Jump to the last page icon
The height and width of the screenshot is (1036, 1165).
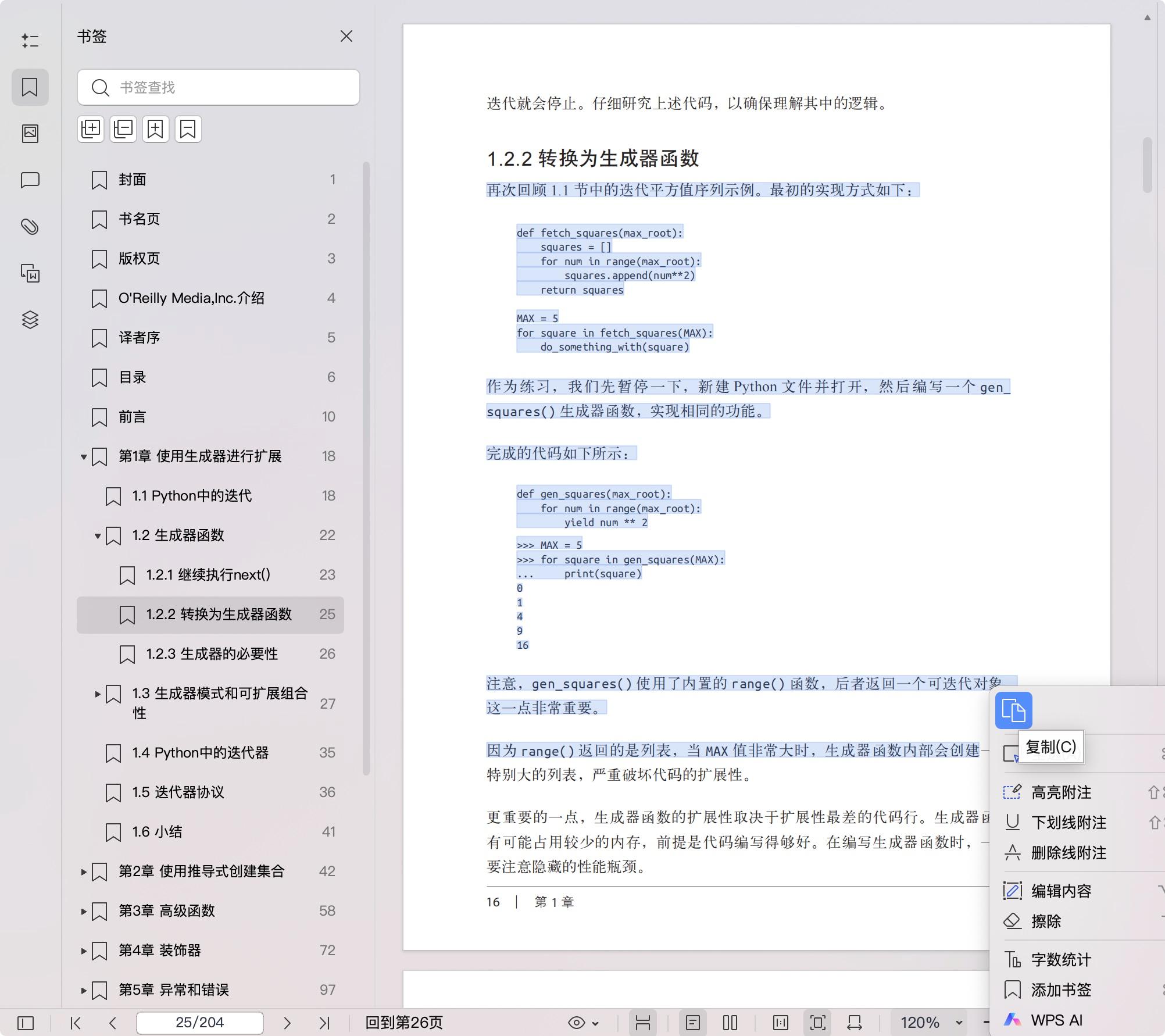(325, 1023)
